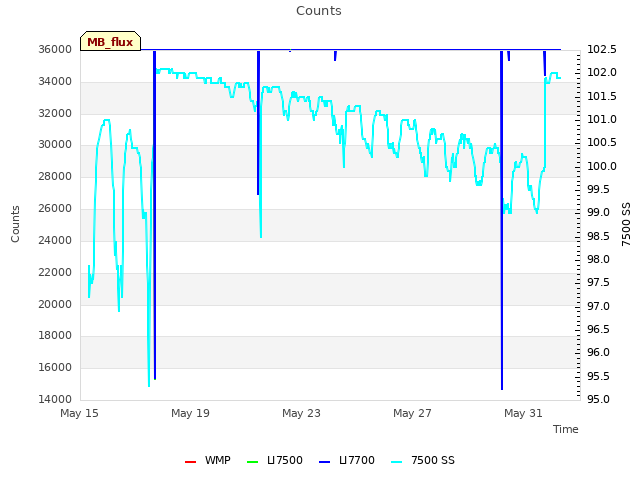Click the 36000 left axis value
The image size is (640, 480).
click(55, 49)
